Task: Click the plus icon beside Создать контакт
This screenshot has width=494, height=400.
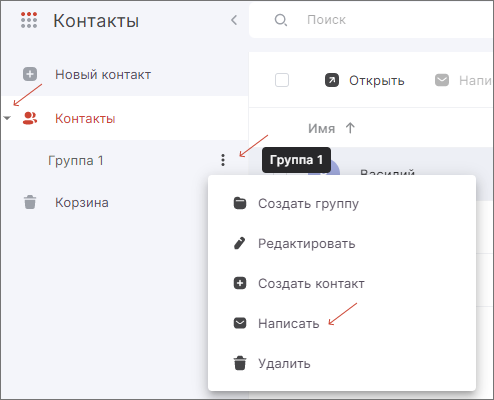Action: pyautogui.click(x=240, y=283)
